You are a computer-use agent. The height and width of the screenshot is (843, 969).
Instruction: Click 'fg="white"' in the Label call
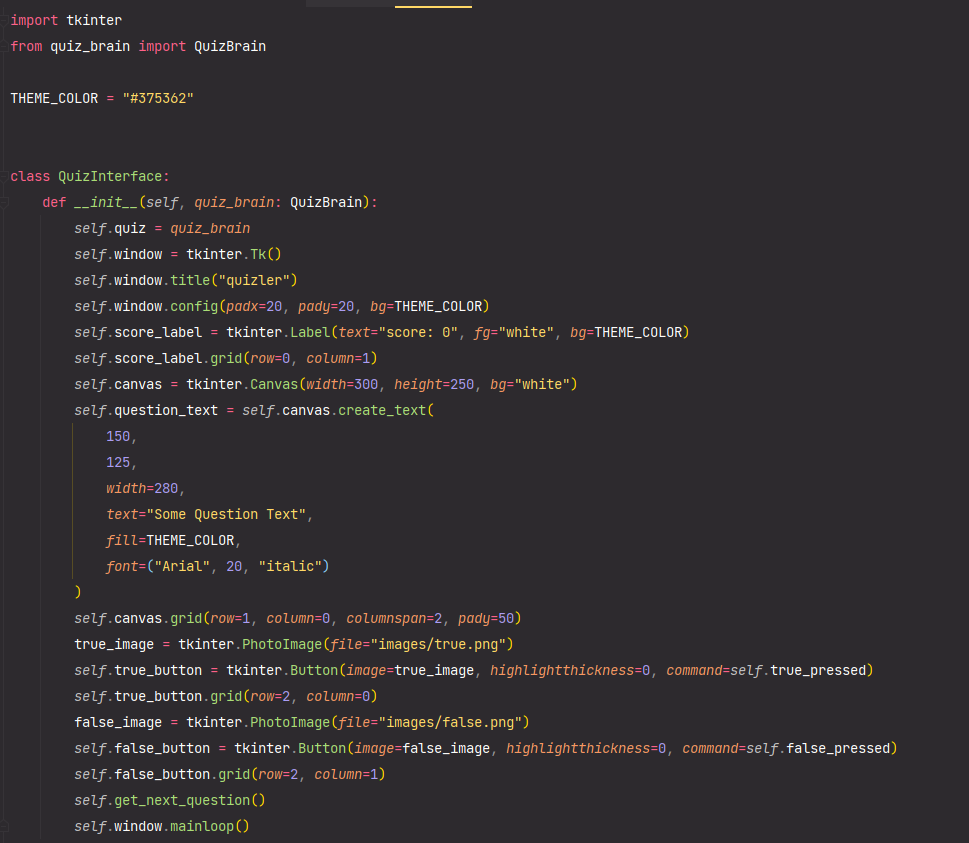click(514, 333)
